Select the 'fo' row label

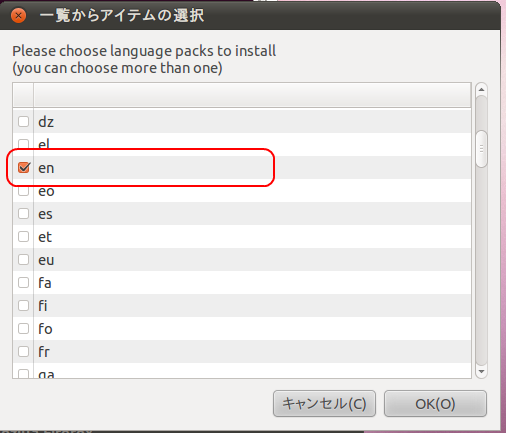[x=45, y=329]
